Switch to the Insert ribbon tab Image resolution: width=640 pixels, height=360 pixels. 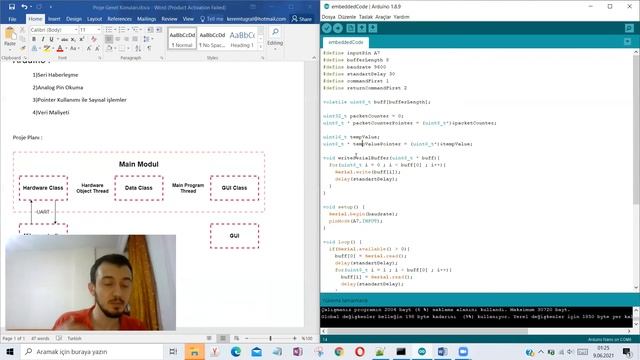click(x=54, y=19)
